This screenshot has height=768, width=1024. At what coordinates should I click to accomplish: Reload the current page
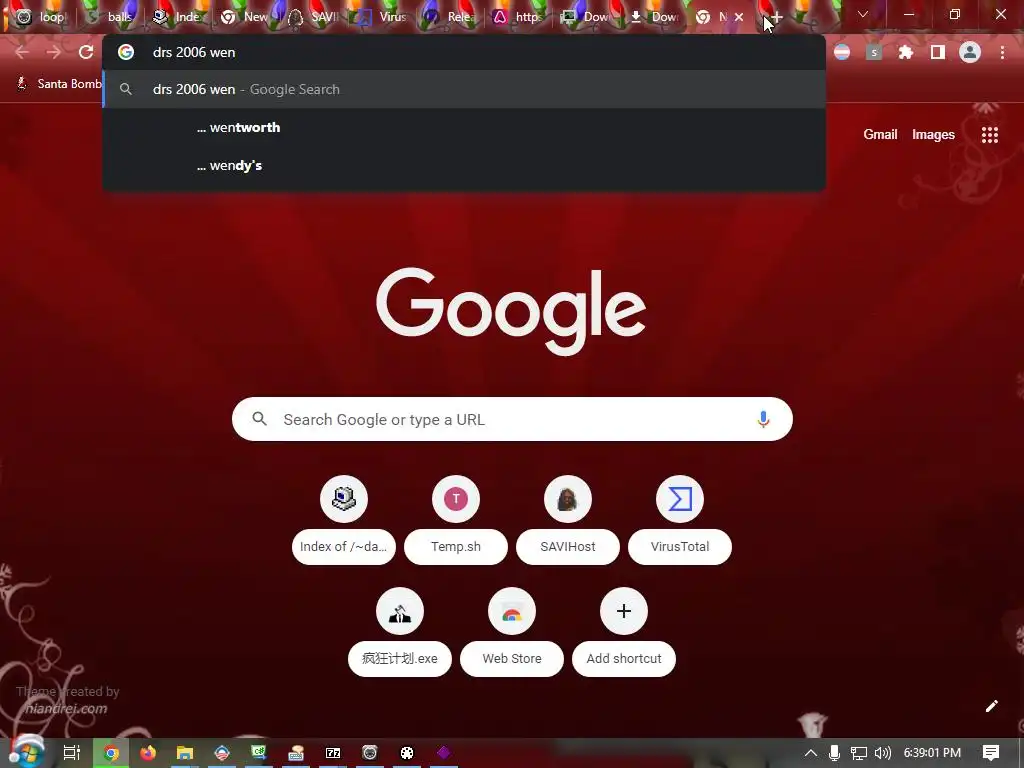86,52
